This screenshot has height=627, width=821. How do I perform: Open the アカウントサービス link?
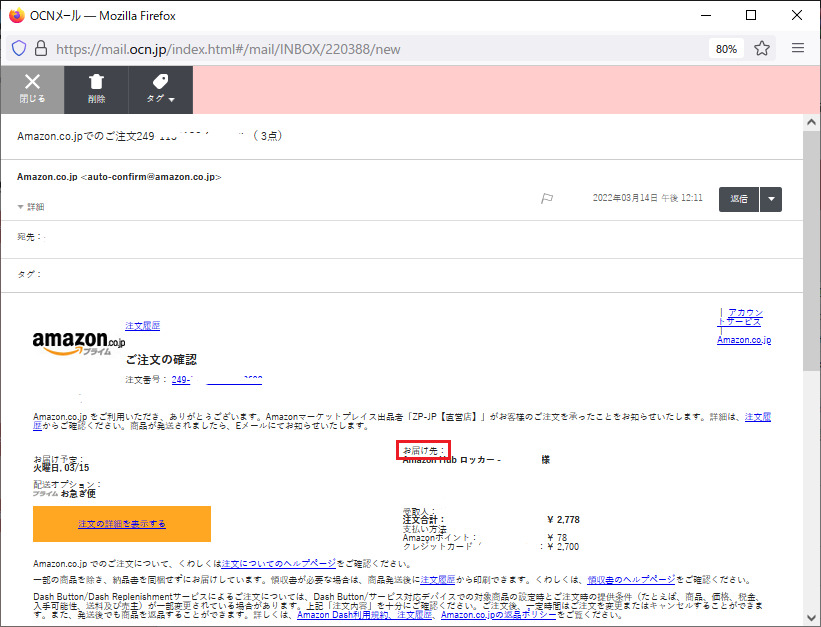pos(743,317)
